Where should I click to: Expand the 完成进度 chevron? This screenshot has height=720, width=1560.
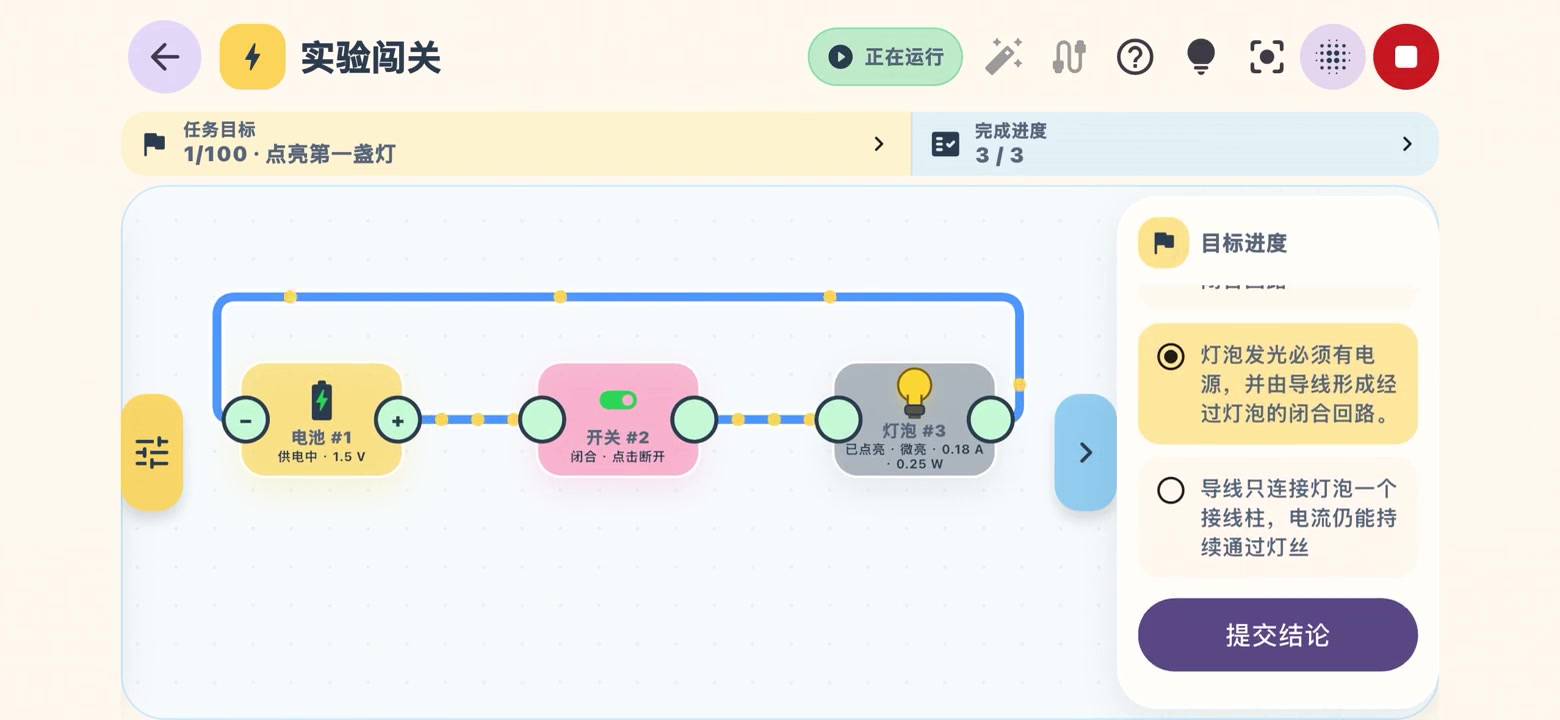coord(1407,144)
